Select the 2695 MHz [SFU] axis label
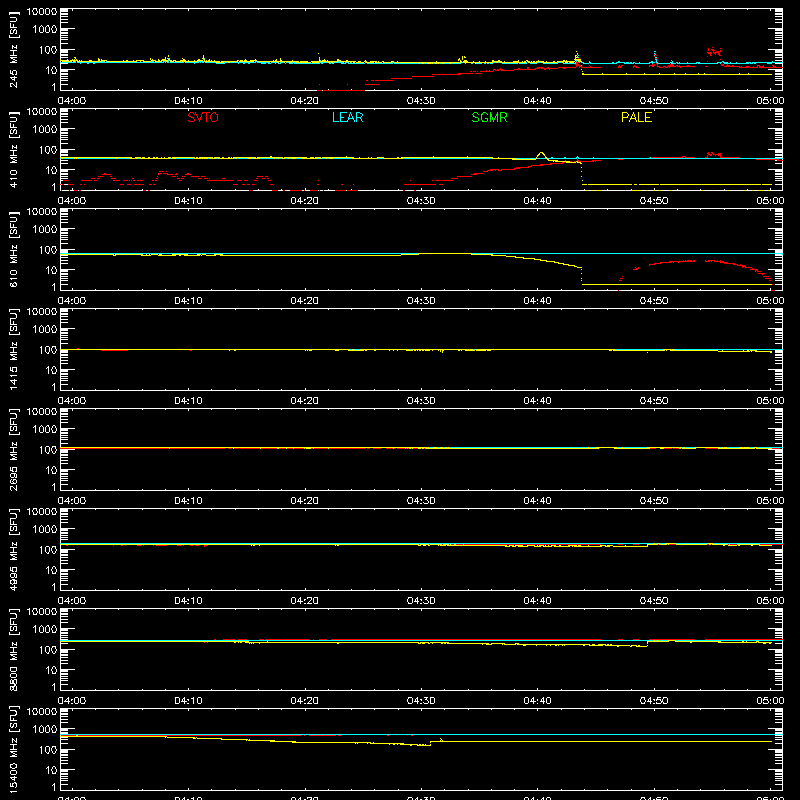The height and width of the screenshot is (800, 800). coord(13,449)
